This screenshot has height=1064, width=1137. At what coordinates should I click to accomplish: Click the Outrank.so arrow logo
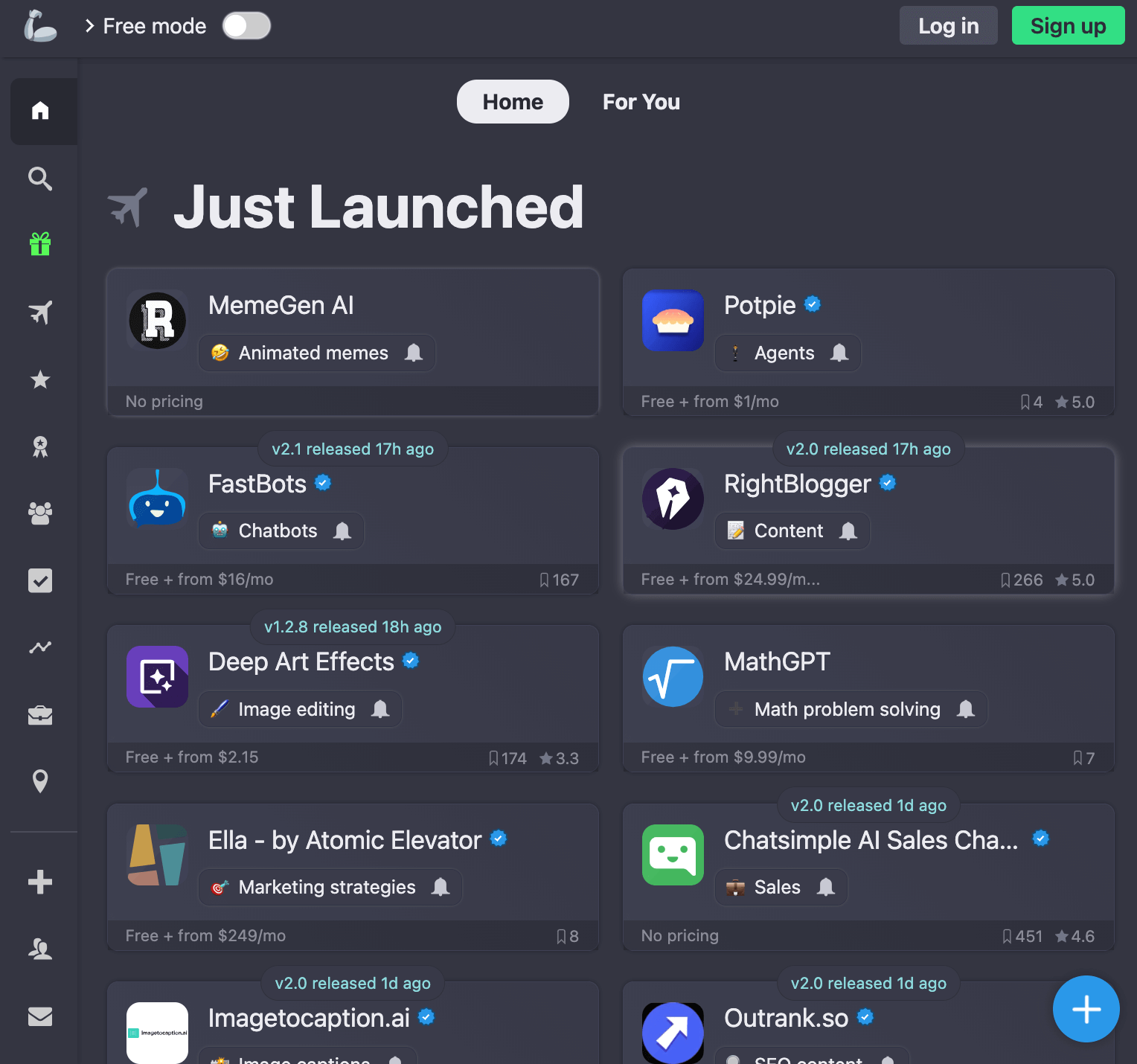673,1033
